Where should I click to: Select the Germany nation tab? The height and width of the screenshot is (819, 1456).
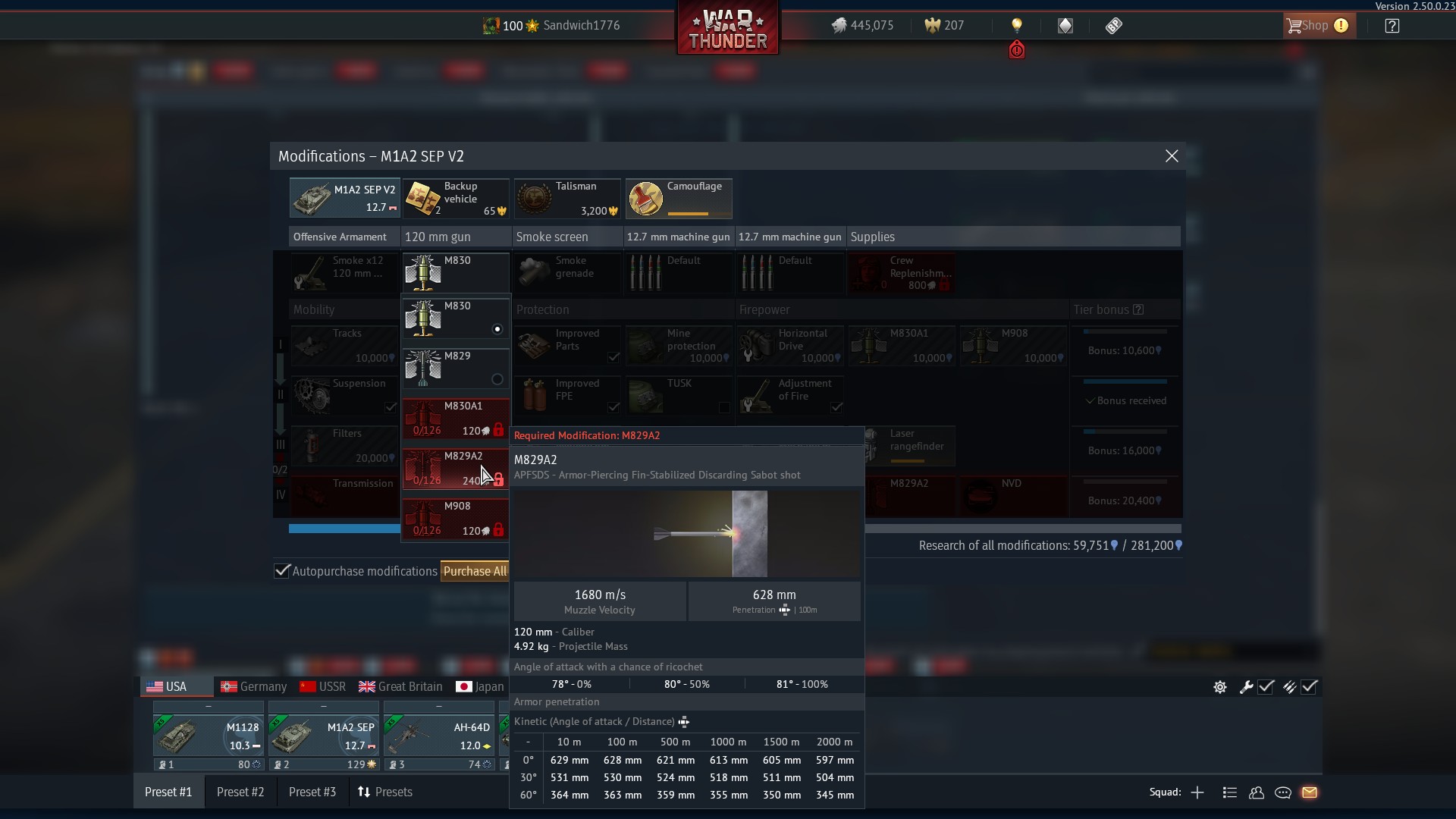click(253, 687)
